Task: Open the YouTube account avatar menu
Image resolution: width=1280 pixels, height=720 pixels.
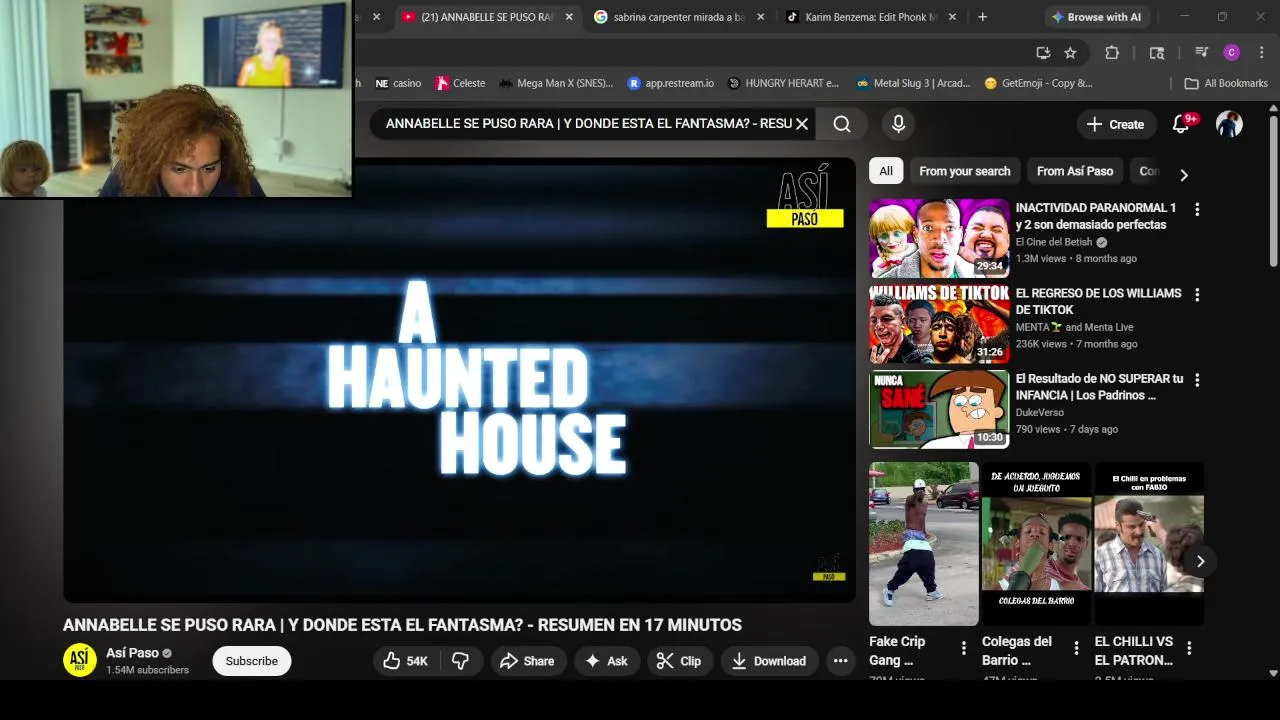Action: point(1229,124)
